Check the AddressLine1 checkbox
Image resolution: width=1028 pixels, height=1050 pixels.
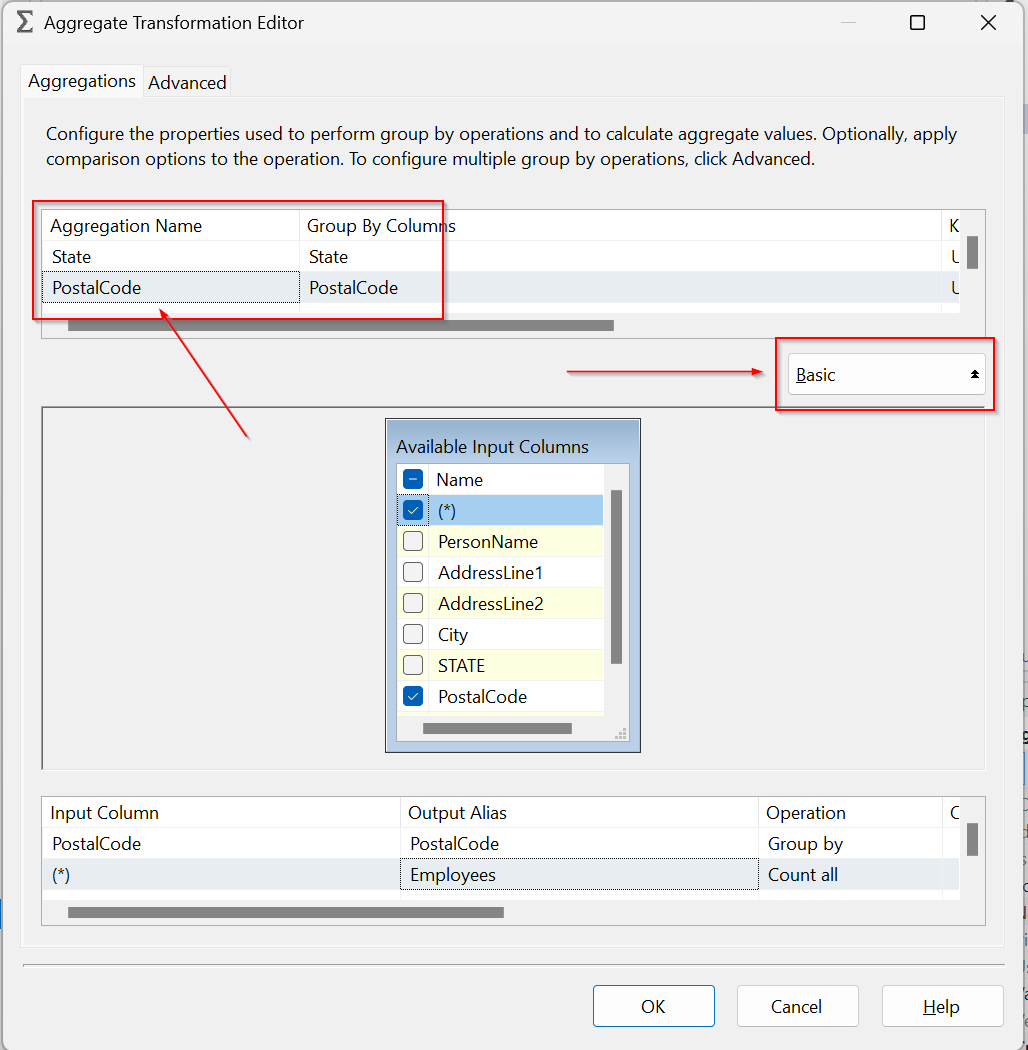(413, 572)
